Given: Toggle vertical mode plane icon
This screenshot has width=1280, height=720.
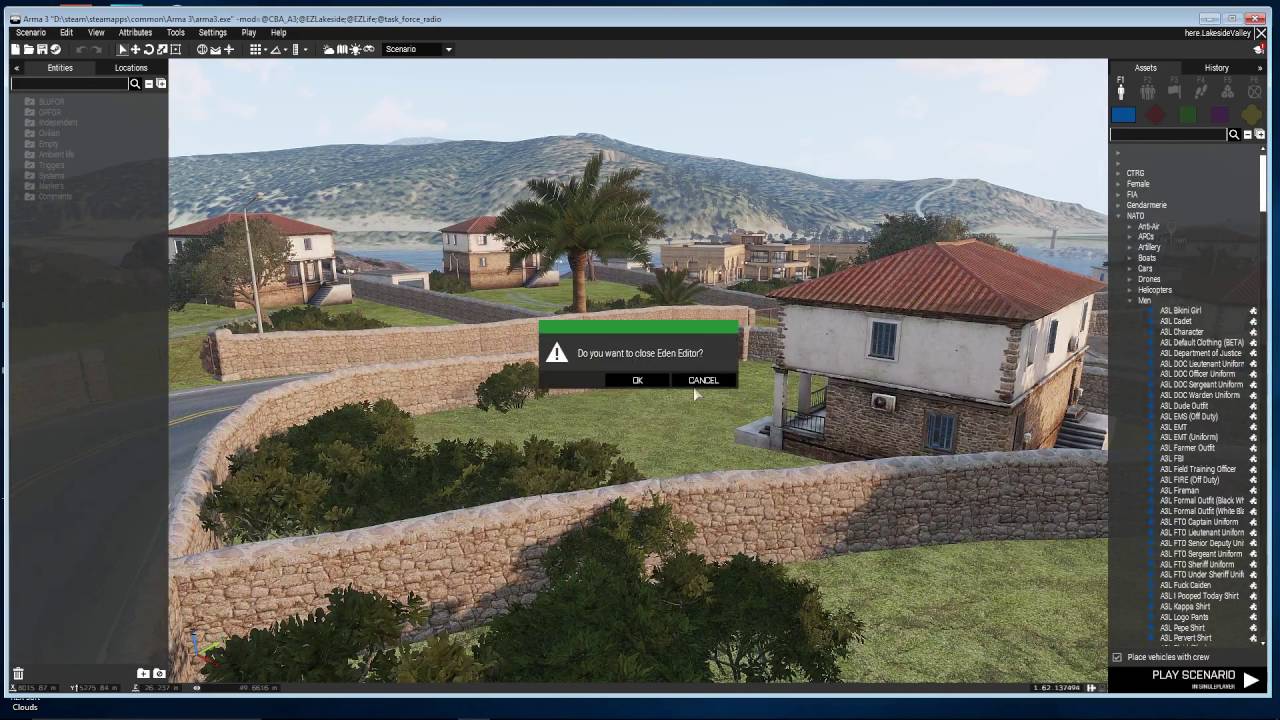Looking at the screenshot, I should (x=229, y=49).
